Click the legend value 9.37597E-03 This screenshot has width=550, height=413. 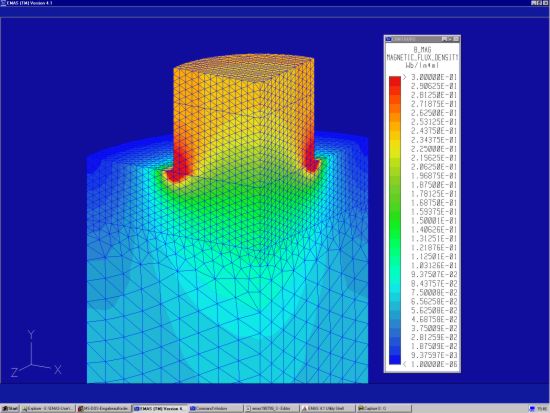434,355
